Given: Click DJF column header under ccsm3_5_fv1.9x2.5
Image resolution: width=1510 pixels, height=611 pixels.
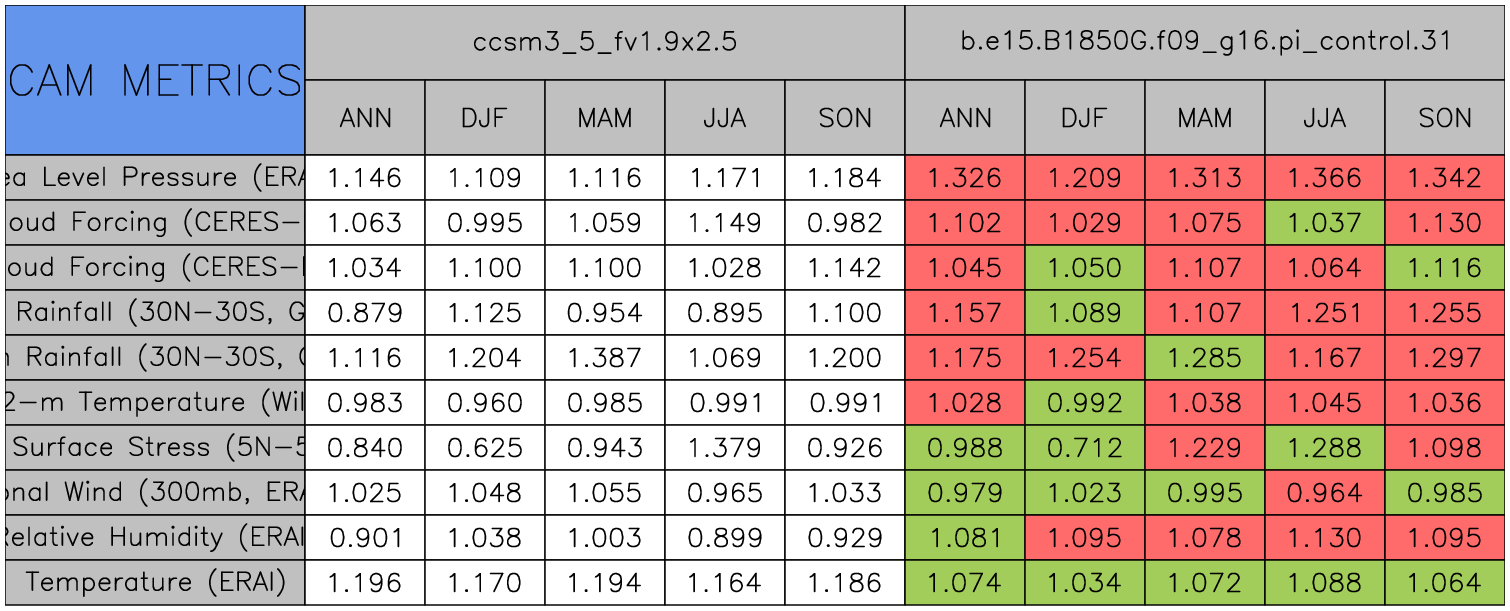Looking at the screenshot, I should pyautogui.click(x=485, y=118).
